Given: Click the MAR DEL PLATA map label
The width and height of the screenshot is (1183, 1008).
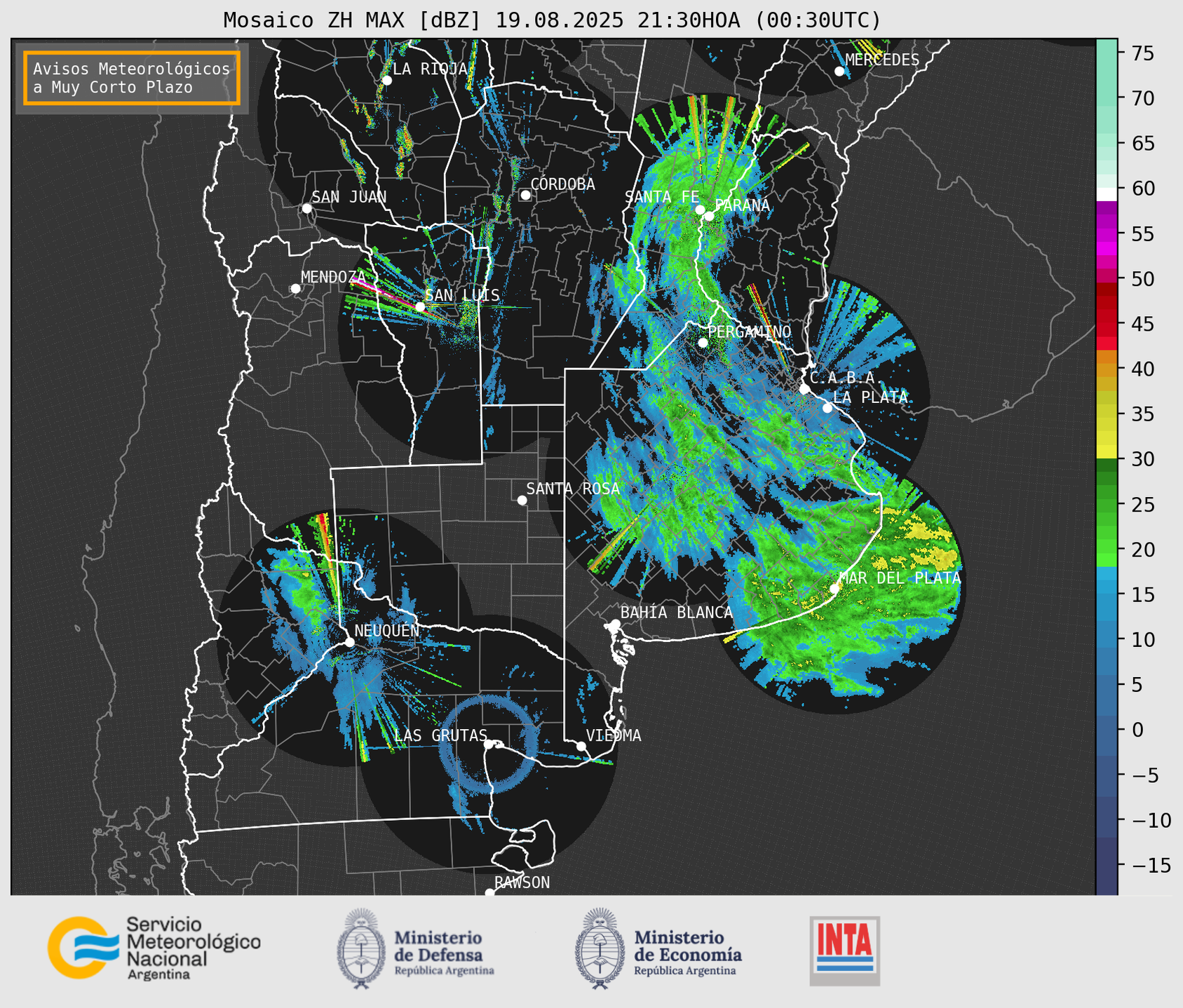Looking at the screenshot, I should click(x=900, y=578).
